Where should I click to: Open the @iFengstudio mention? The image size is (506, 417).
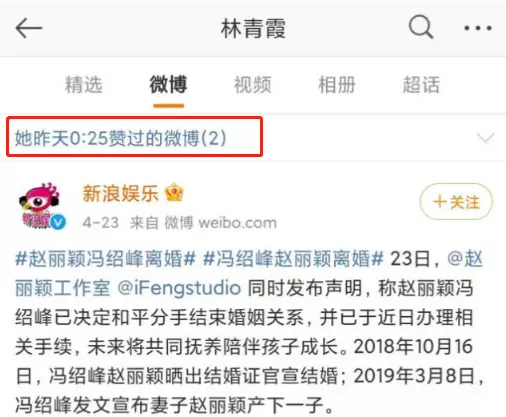179,288
